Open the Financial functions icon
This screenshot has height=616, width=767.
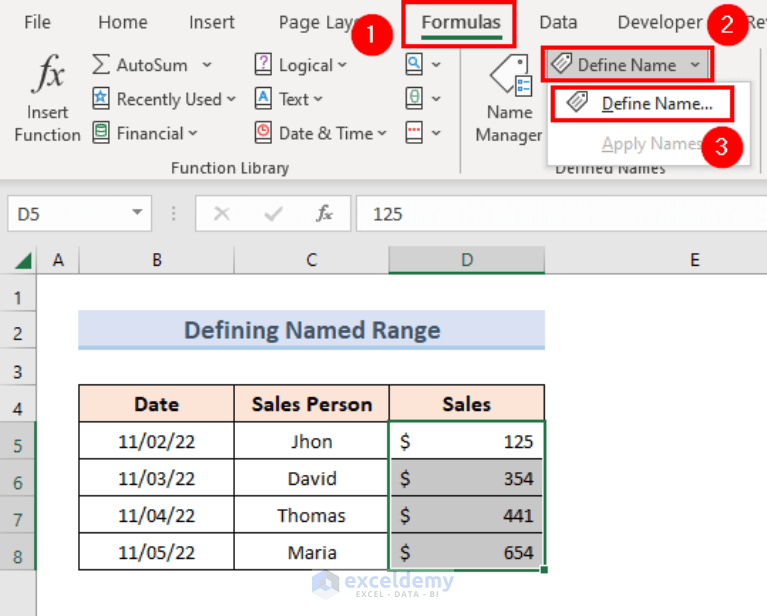click(101, 133)
